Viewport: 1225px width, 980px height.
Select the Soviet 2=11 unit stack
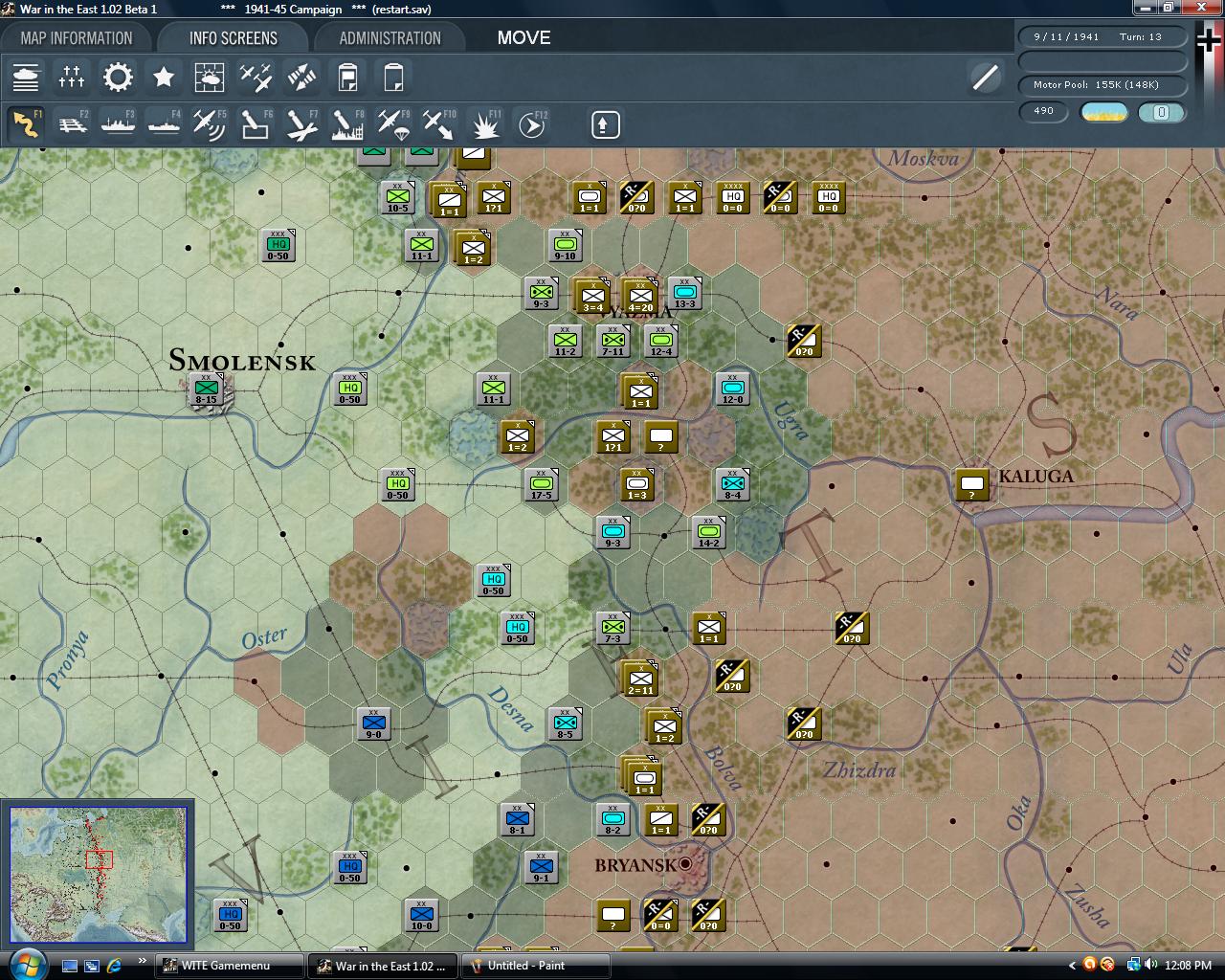click(639, 679)
